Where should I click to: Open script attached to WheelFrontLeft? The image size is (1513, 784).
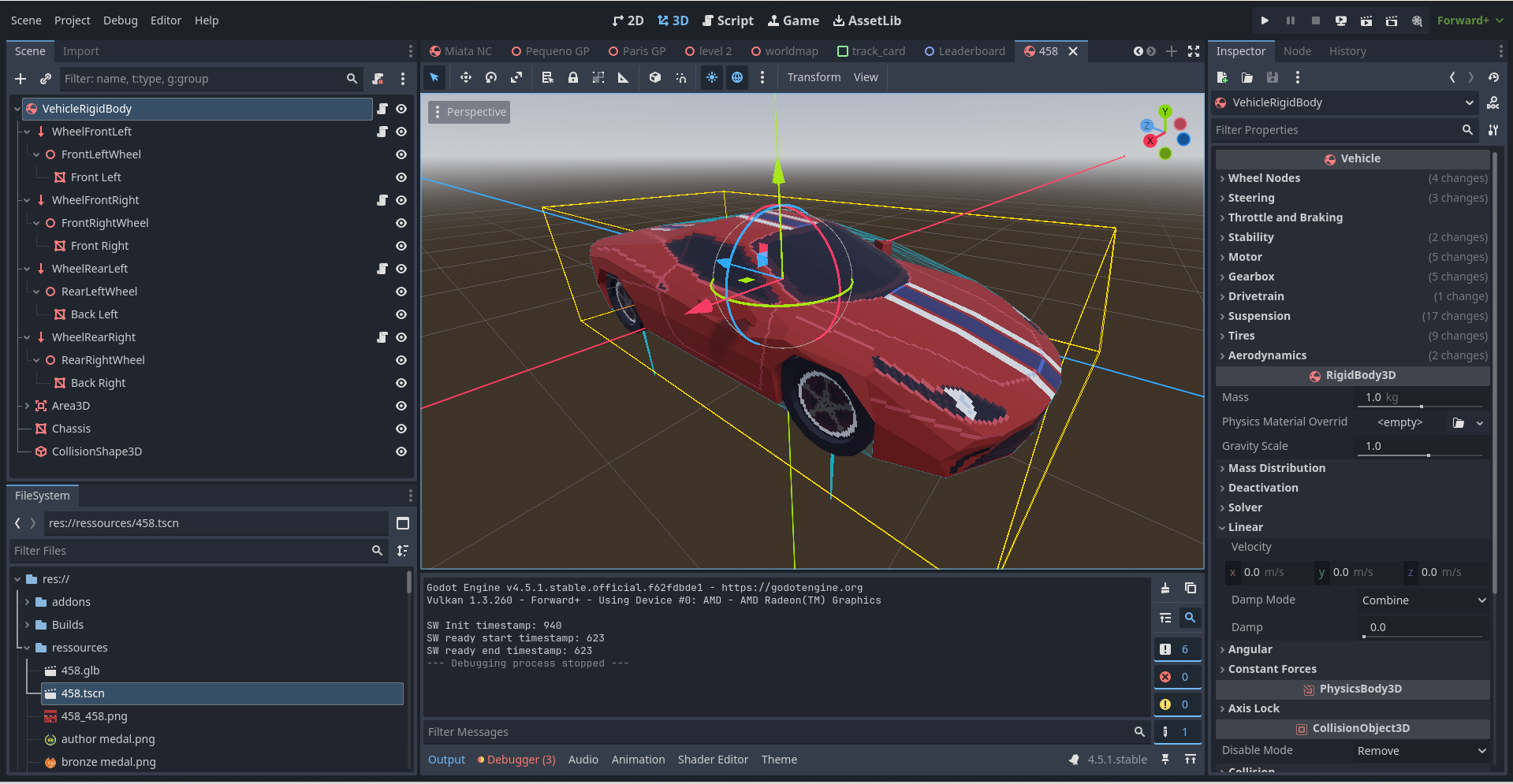382,132
